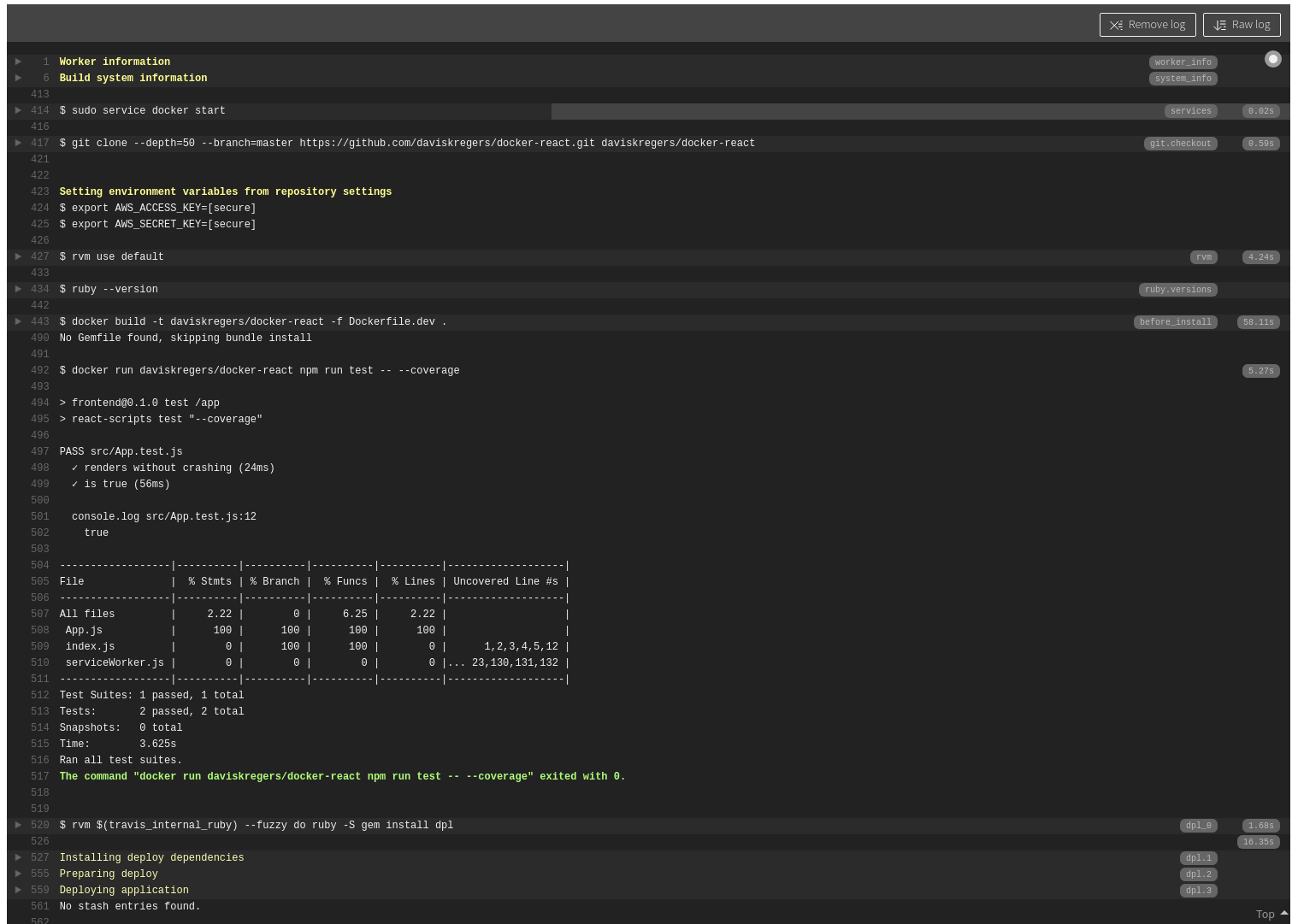Select line number 423

click(39, 191)
